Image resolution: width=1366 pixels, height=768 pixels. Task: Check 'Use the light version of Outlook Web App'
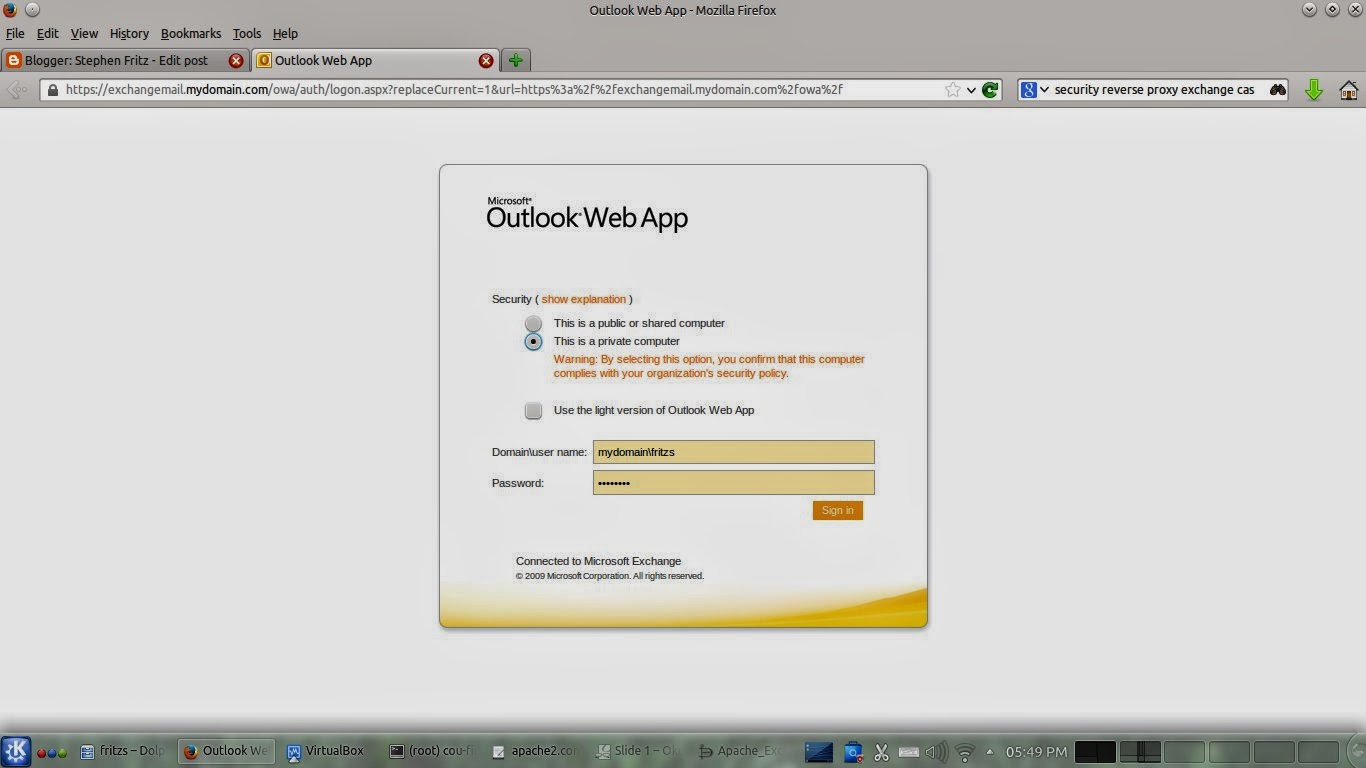pyautogui.click(x=533, y=410)
